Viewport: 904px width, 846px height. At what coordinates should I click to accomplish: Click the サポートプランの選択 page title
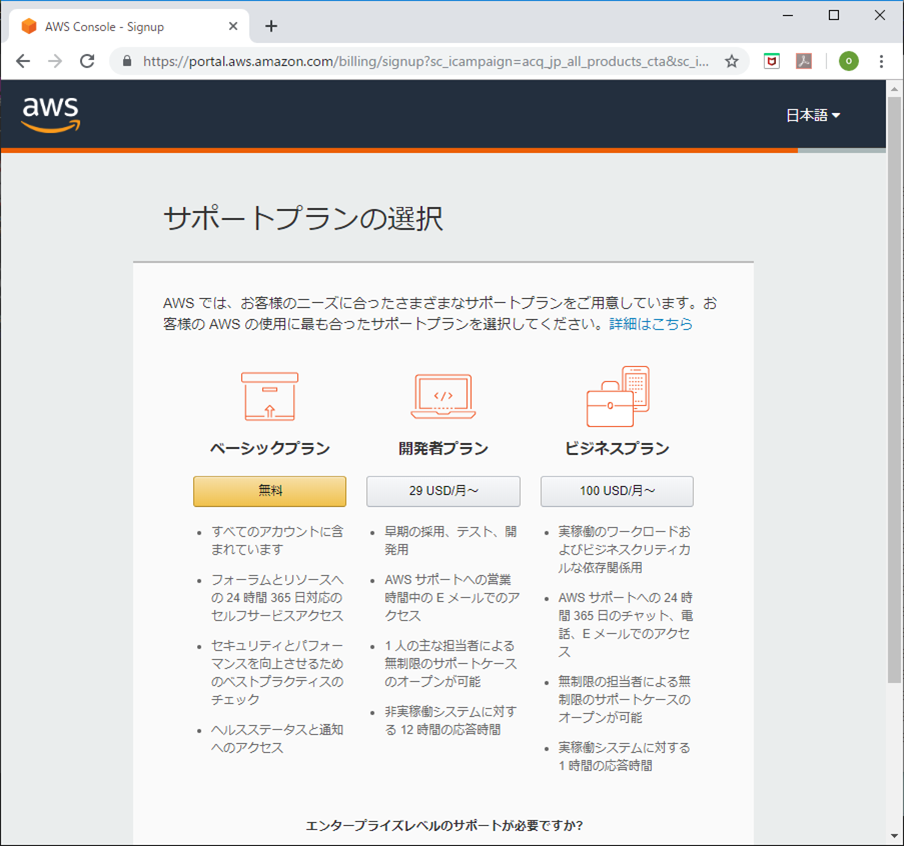point(303,219)
